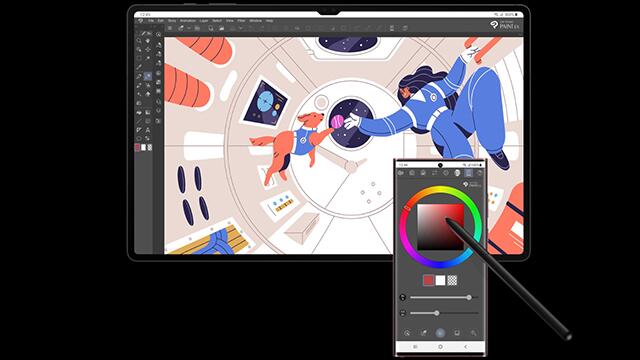Click the Clip Studio logo icon beside File
640x360 pixels.
[x=140, y=20]
